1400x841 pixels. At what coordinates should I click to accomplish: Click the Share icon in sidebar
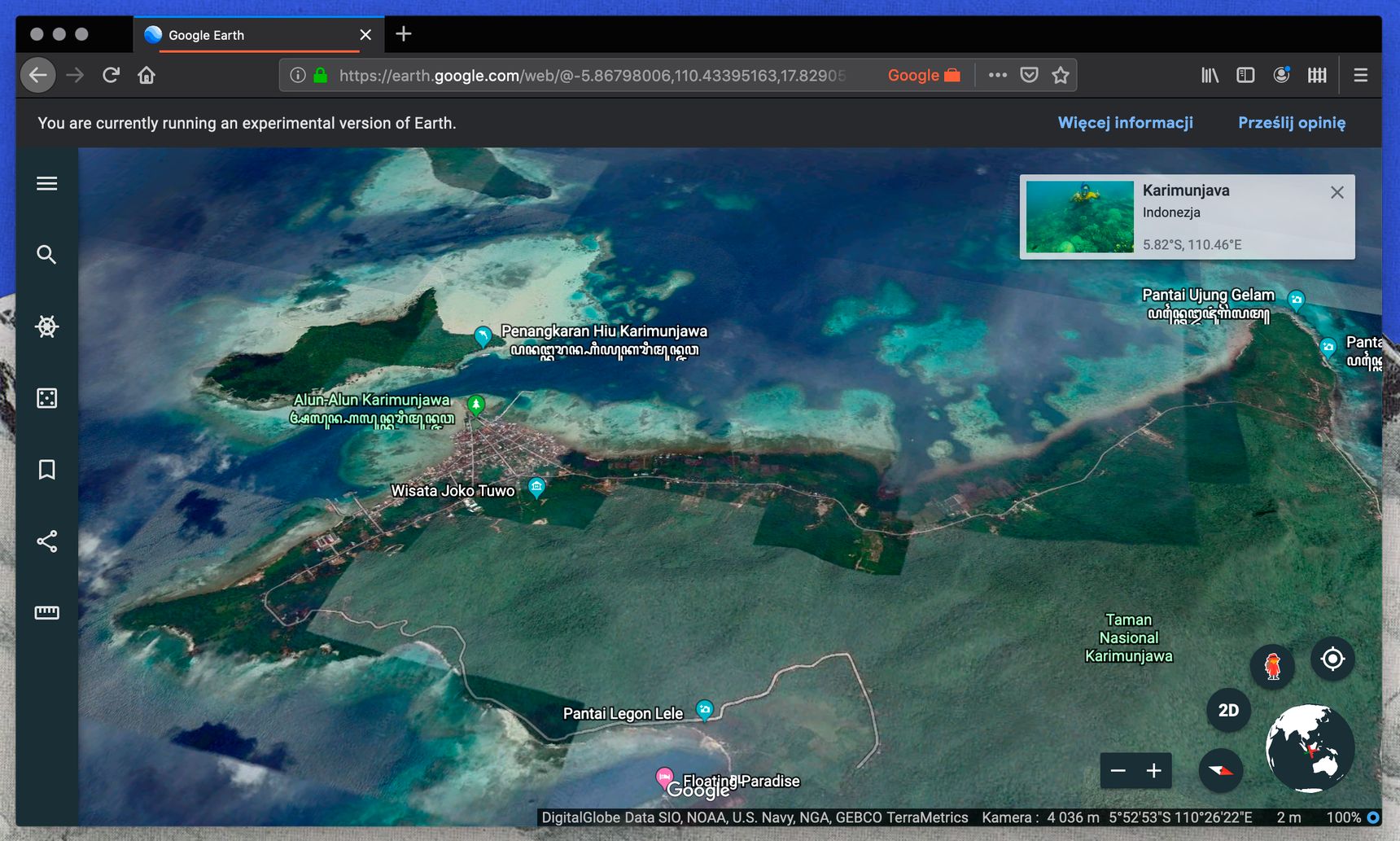pyautogui.click(x=46, y=541)
